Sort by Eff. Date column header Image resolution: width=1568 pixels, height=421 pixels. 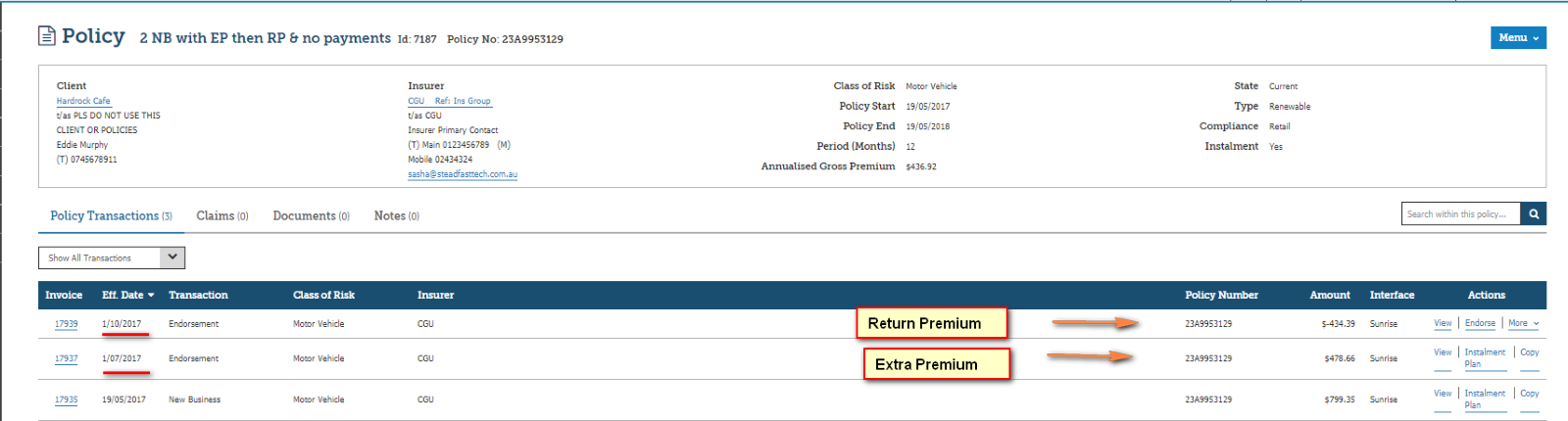click(x=128, y=295)
